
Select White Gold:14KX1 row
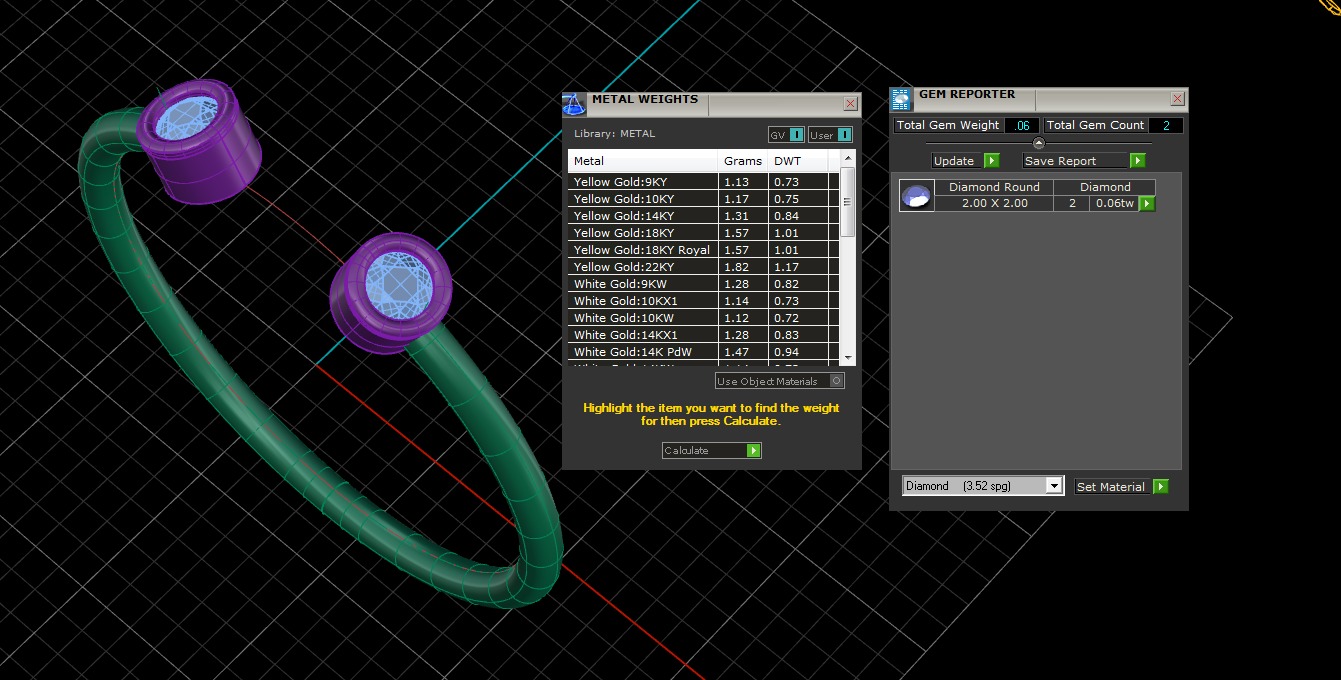[x=703, y=335]
